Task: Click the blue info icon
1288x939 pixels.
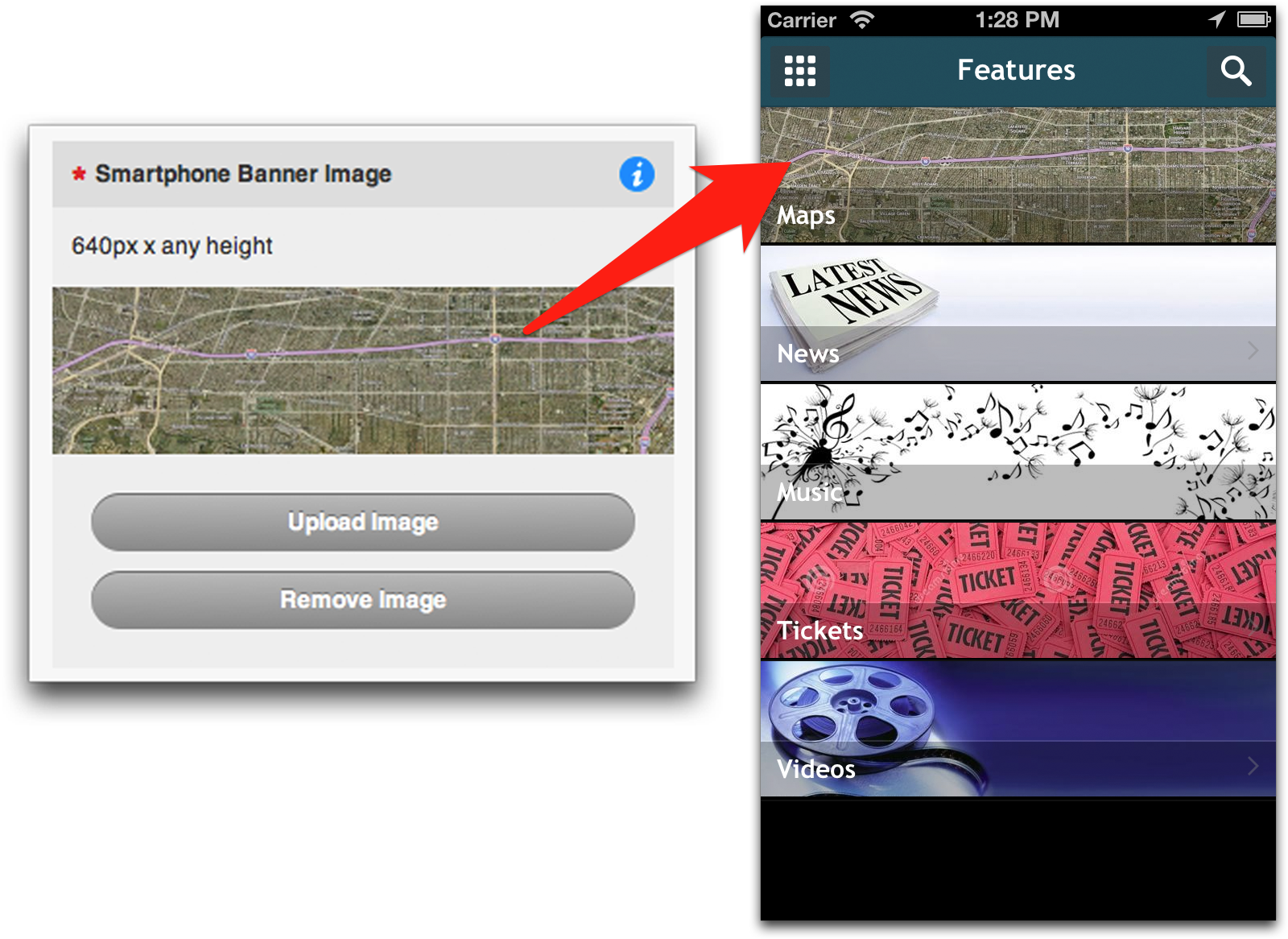Action: point(637,174)
